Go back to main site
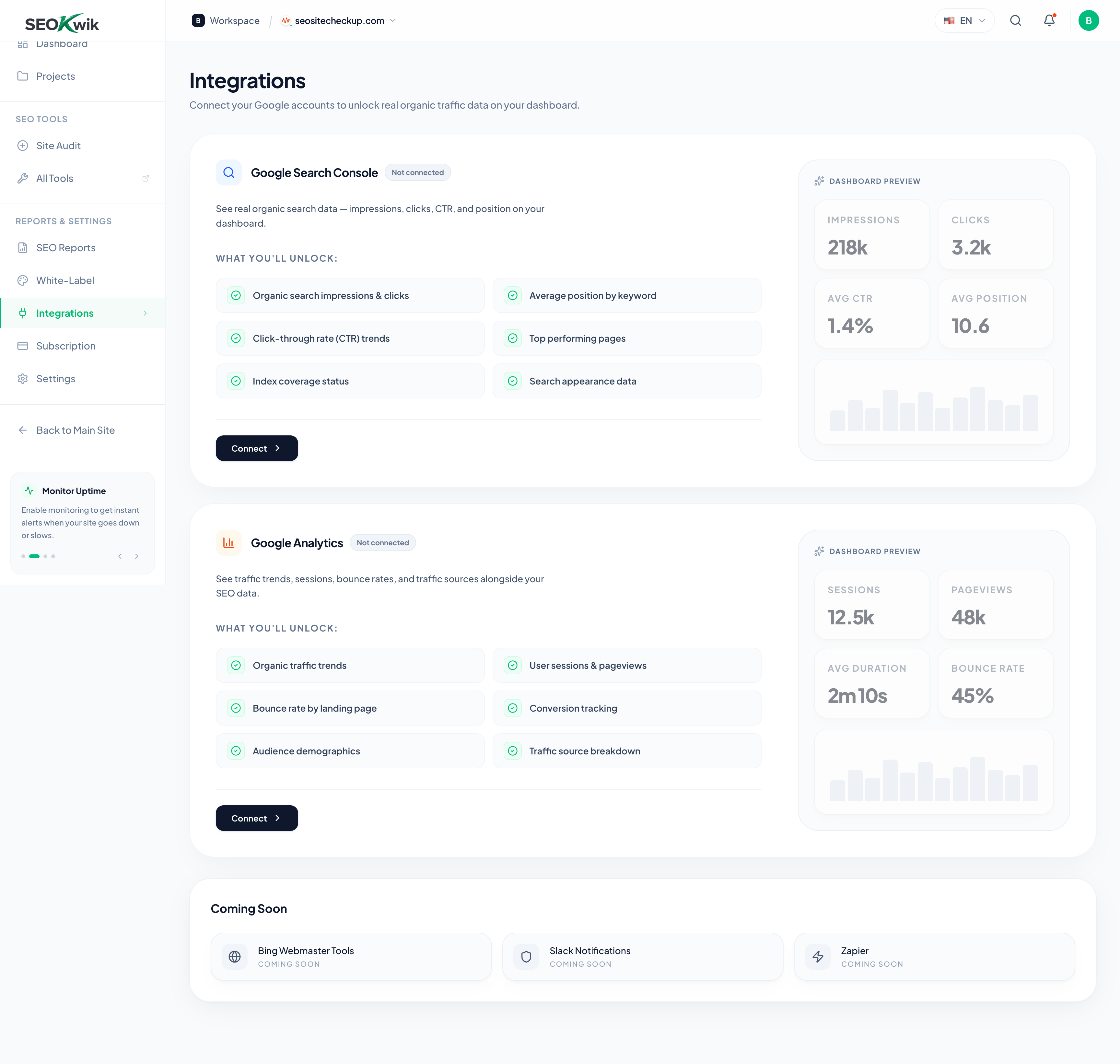The height and width of the screenshot is (1064, 1120). click(x=83, y=431)
